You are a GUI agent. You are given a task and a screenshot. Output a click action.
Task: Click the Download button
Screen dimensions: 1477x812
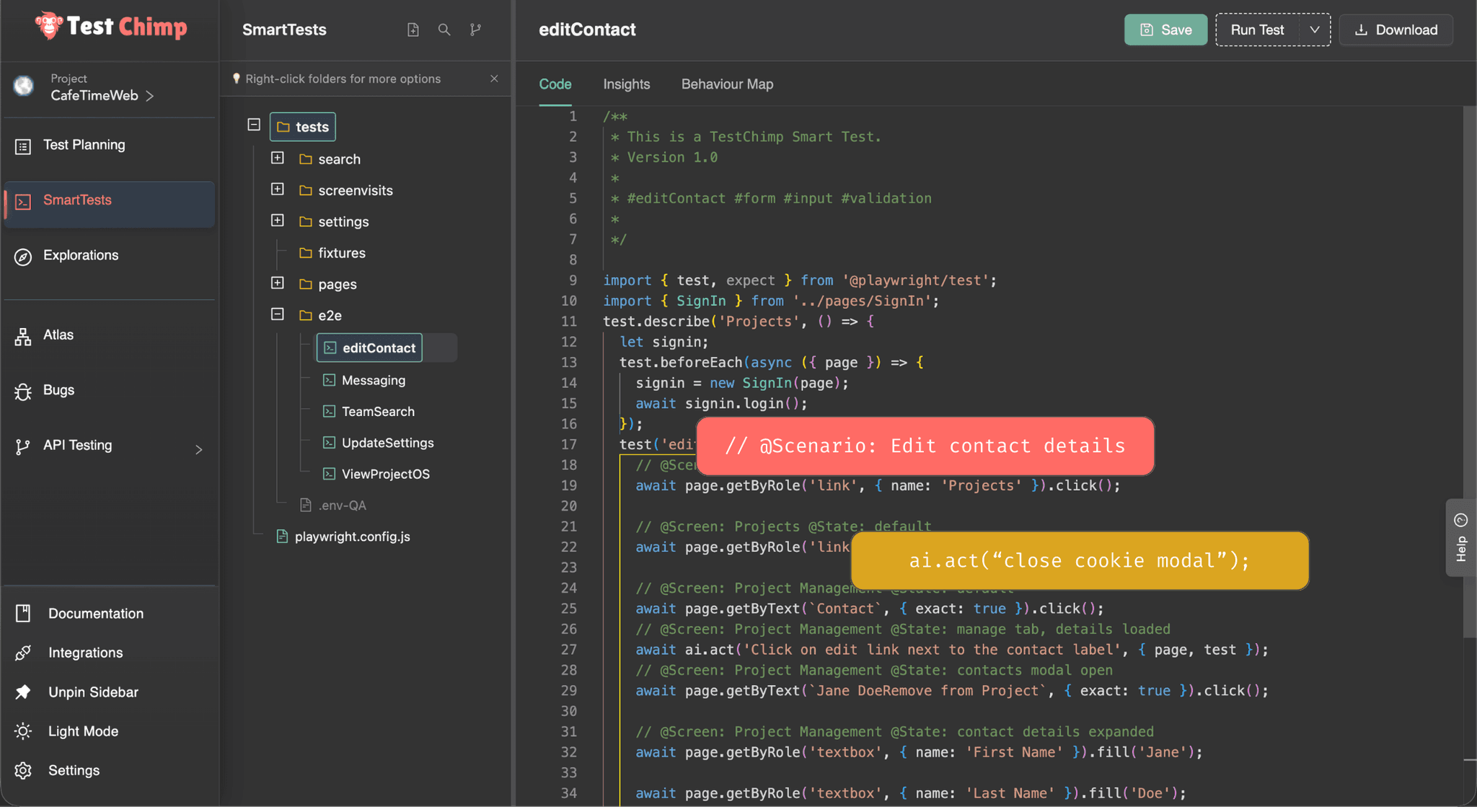tap(1396, 30)
